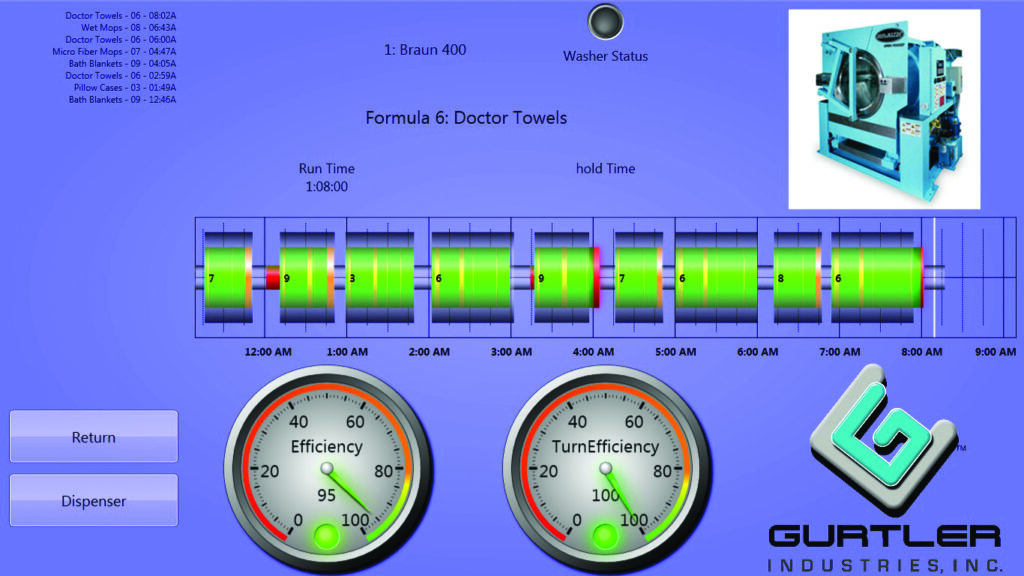This screenshot has width=1024, height=576.
Task: Click green lamp on the Efficiency gauge
Action: point(326,536)
